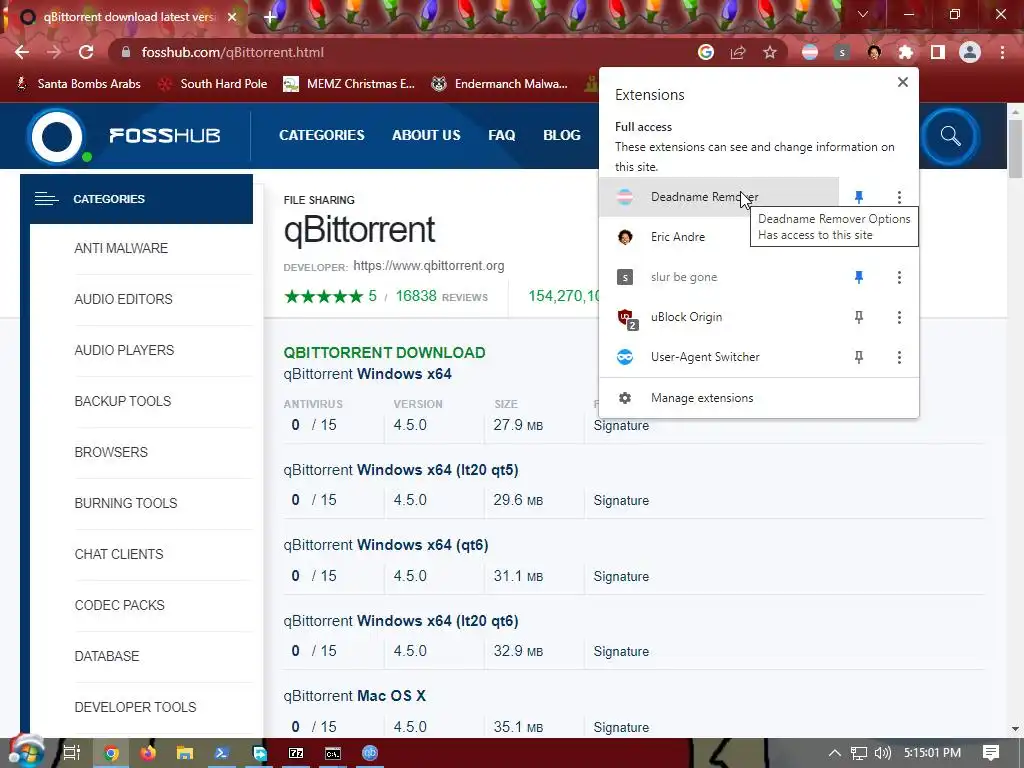Click the address bar URL
Screen dimensions: 1024x768
click(232, 52)
